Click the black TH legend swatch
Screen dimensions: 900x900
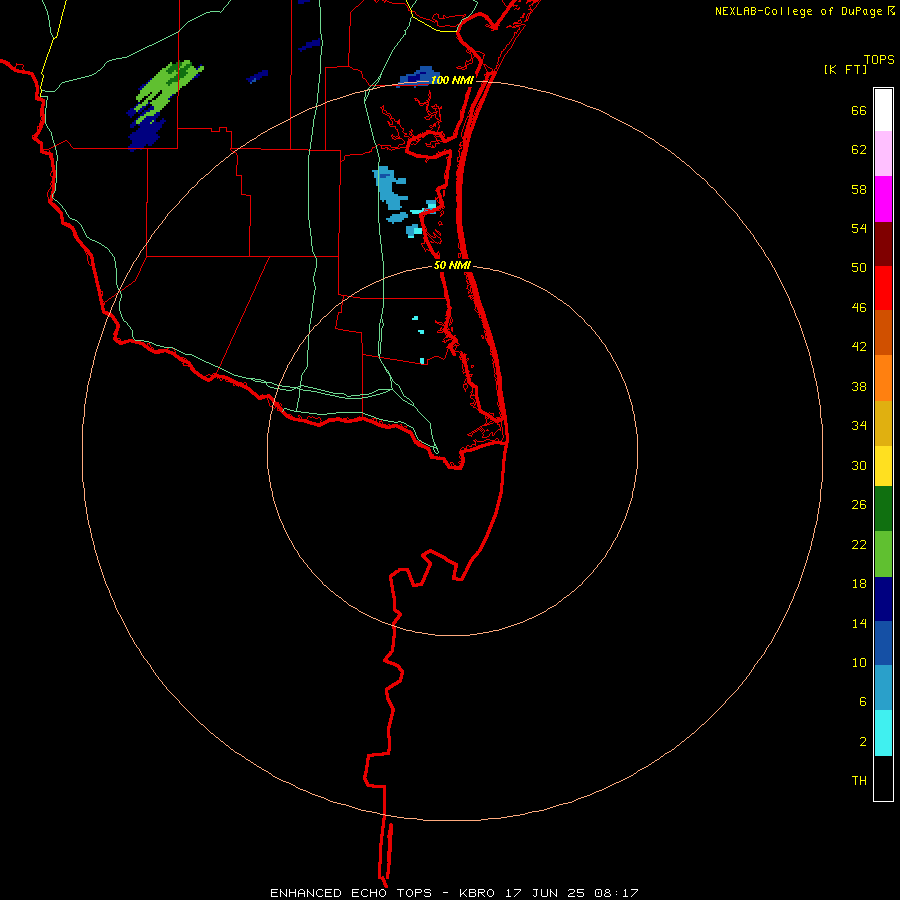[883, 778]
